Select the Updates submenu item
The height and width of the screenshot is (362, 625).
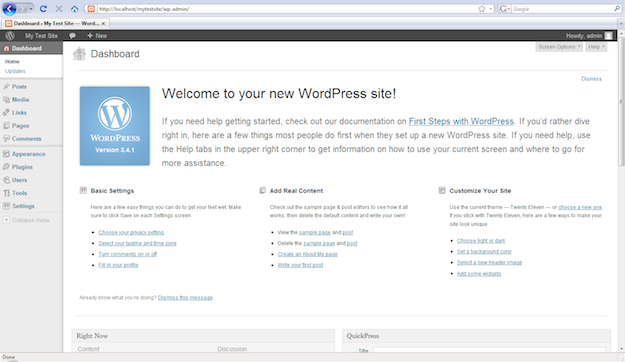(15, 71)
